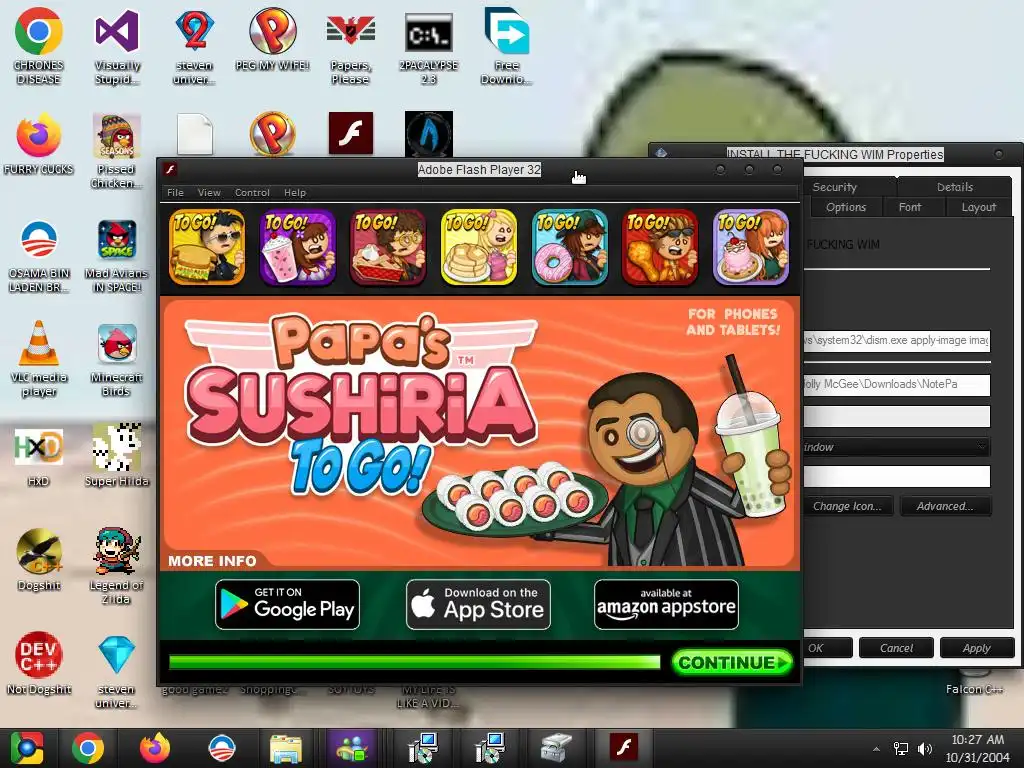
Task: Click Download on the App Store badge
Action: [478, 605]
